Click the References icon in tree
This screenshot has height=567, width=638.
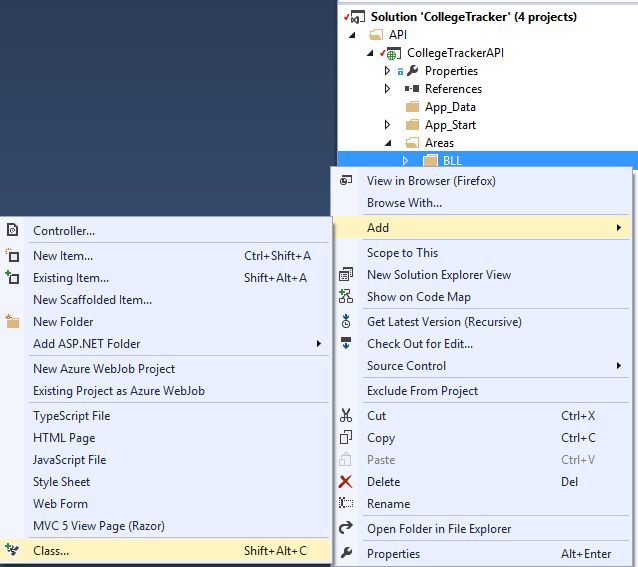point(412,89)
